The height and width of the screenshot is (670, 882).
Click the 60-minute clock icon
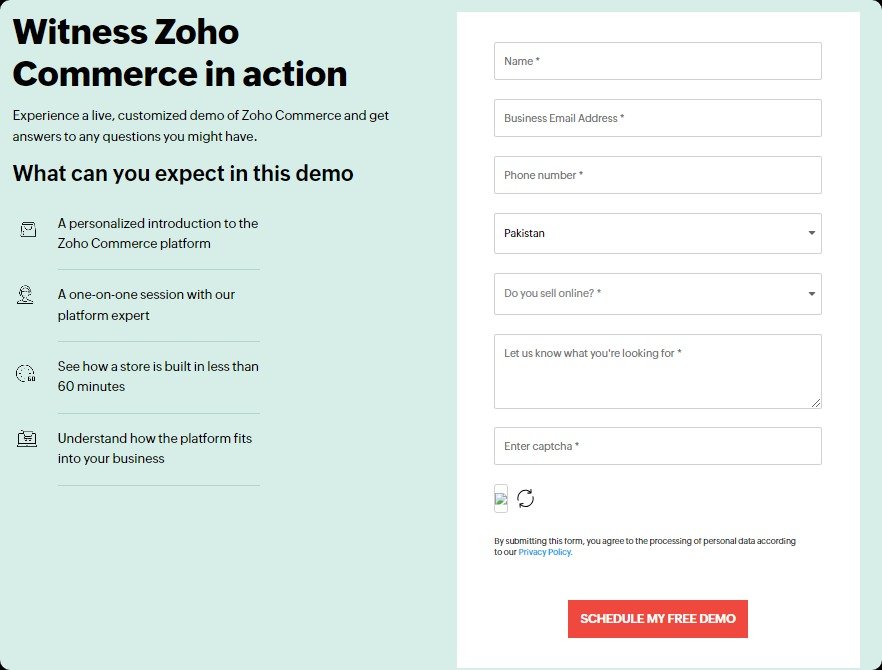26,373
